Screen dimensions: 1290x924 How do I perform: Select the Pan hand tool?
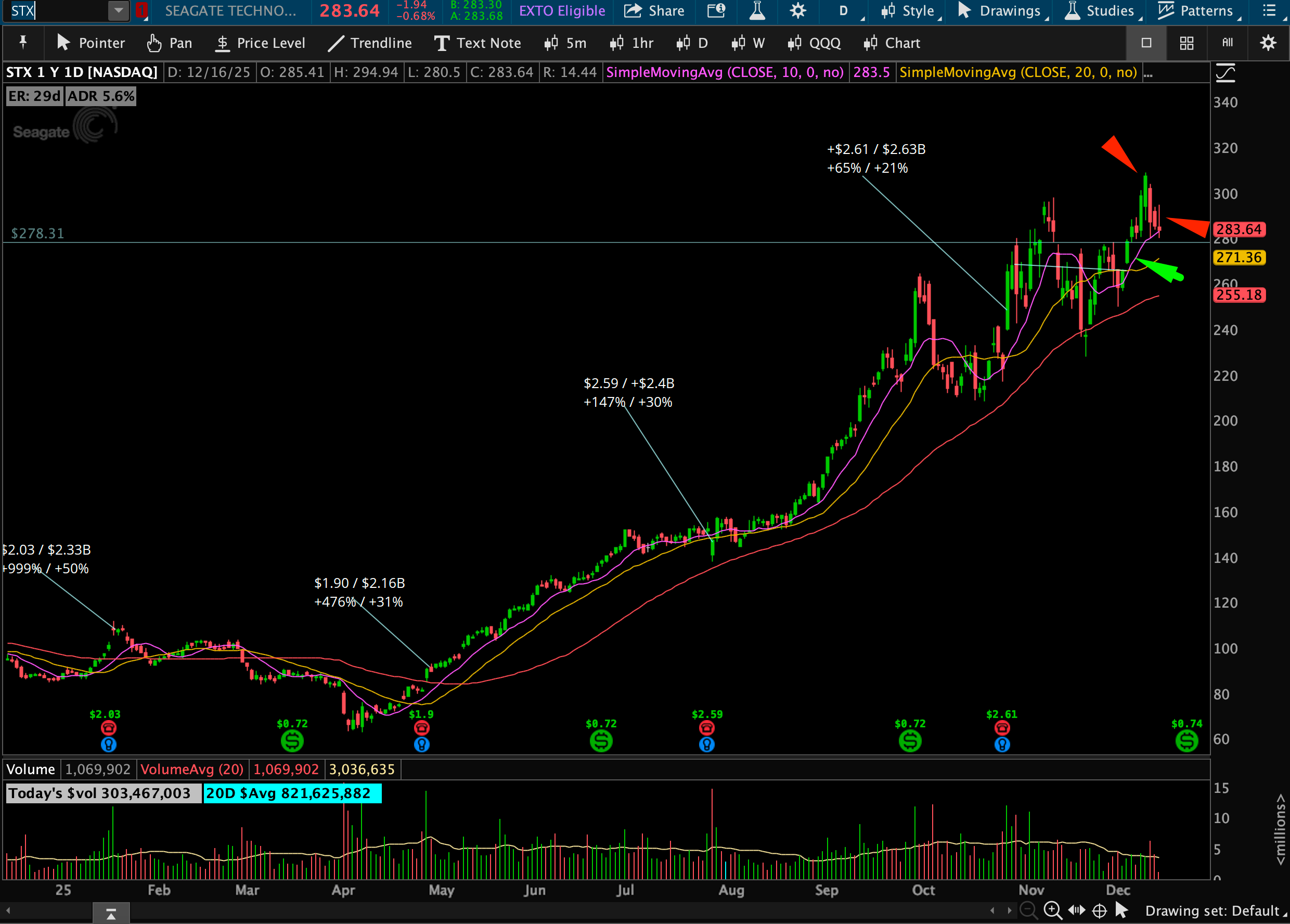point(169,43)
